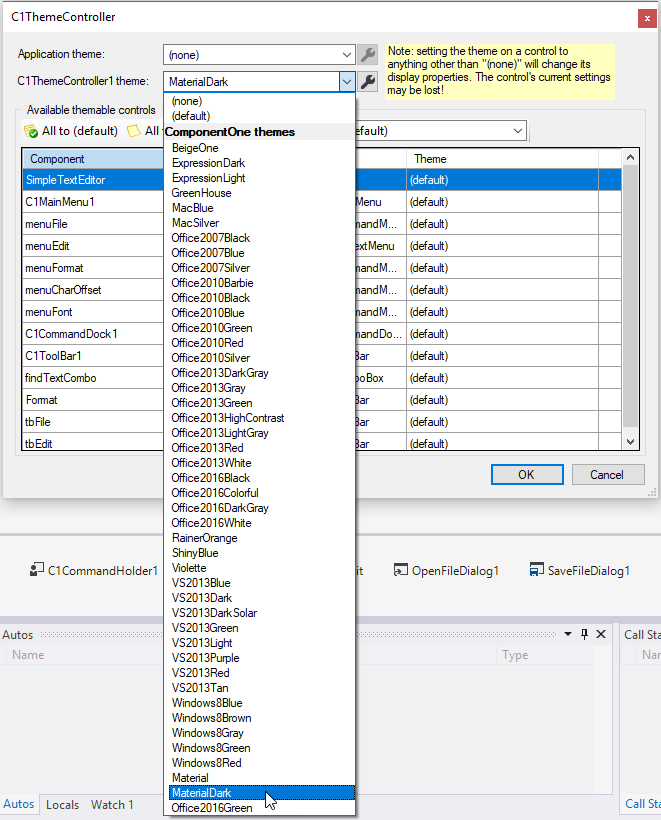Pick the VS2013Dark theme entry
Viewport: 661px width, 820px height.
(201, 598)
